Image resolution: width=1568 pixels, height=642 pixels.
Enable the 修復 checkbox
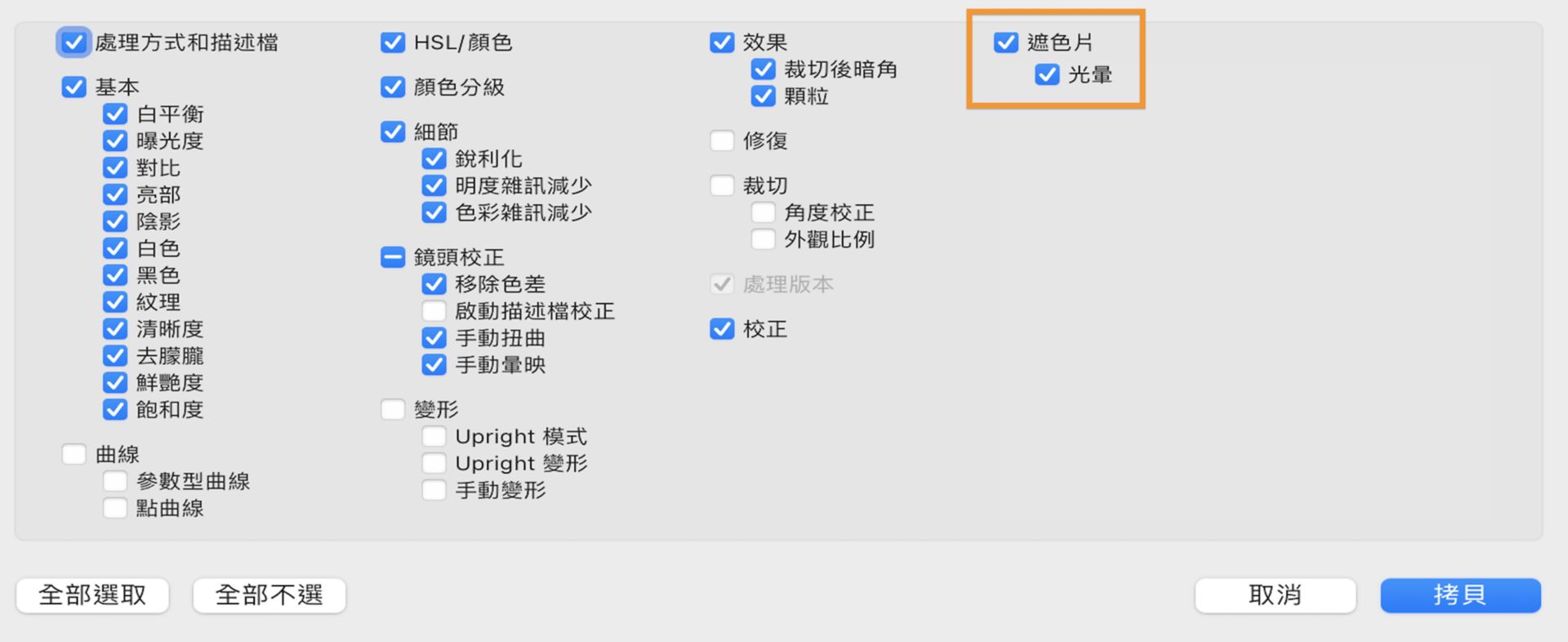point(722,140)
